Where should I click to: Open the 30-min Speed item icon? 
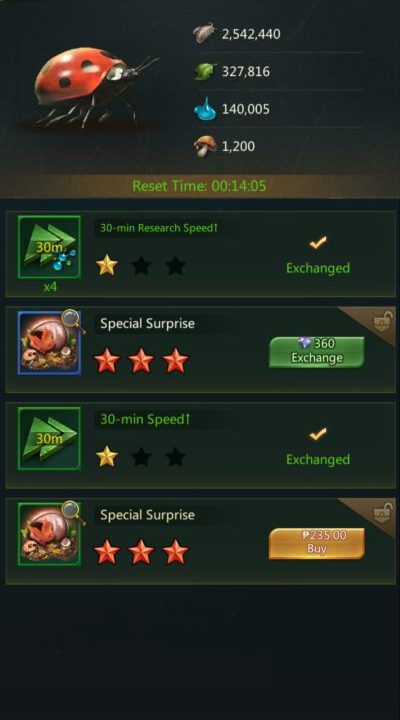pyautogui.click(x=50, y=439)
